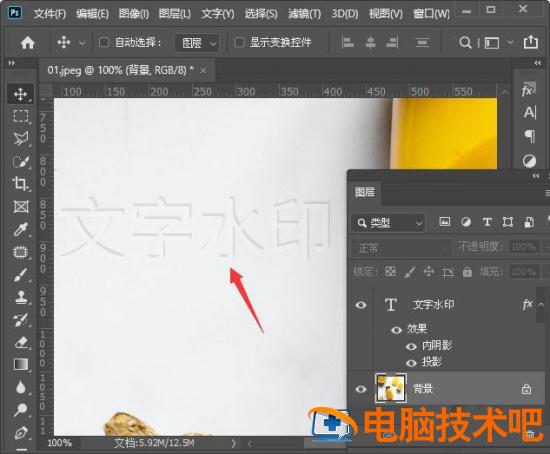Select the Polygonal Lasso tool
This screenshot has height=454, width=550.
point(21,139)
